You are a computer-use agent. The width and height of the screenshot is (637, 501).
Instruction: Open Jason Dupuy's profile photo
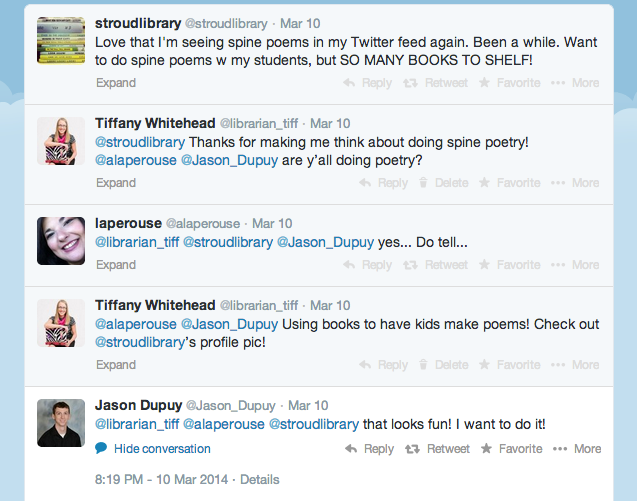61,423
